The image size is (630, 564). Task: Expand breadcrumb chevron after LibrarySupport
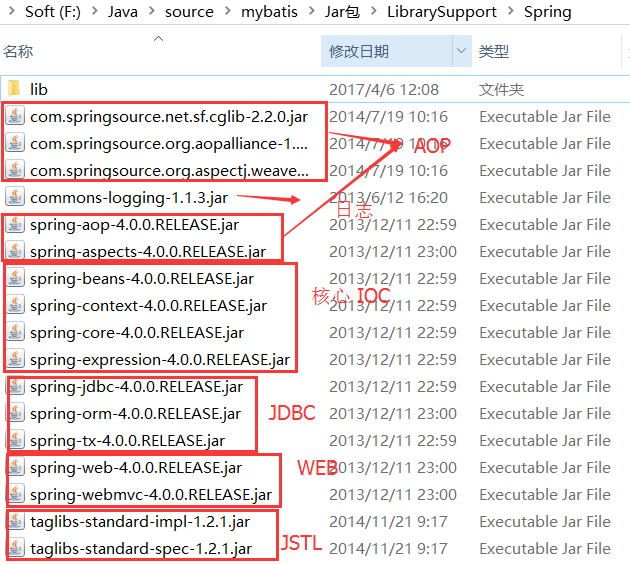point(511,11)
